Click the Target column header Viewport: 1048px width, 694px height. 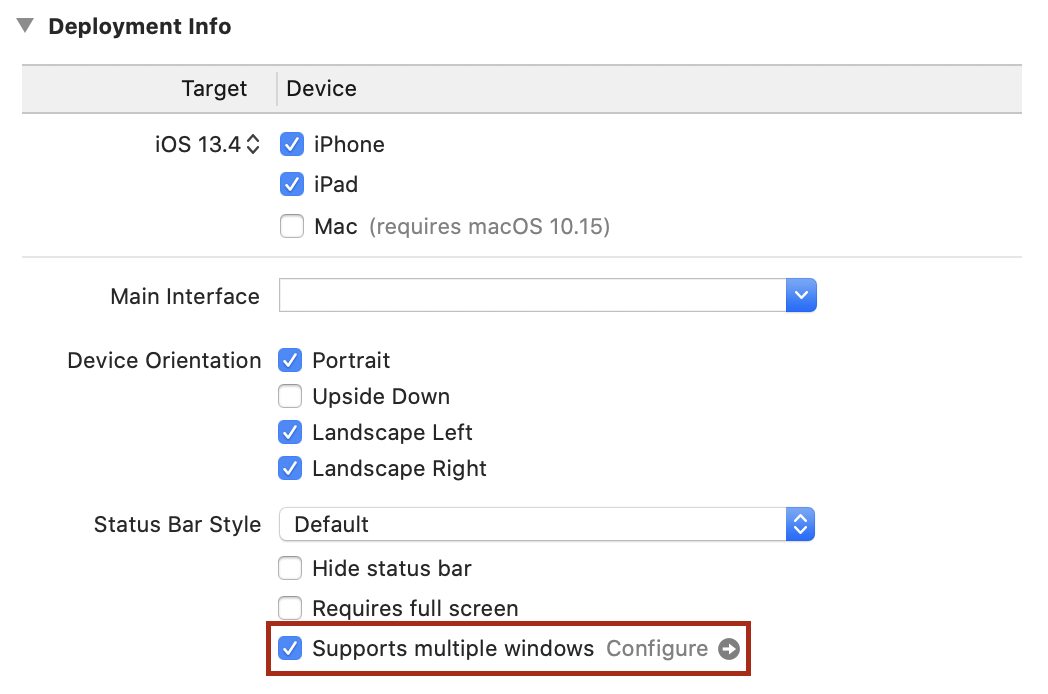[214, 89]
